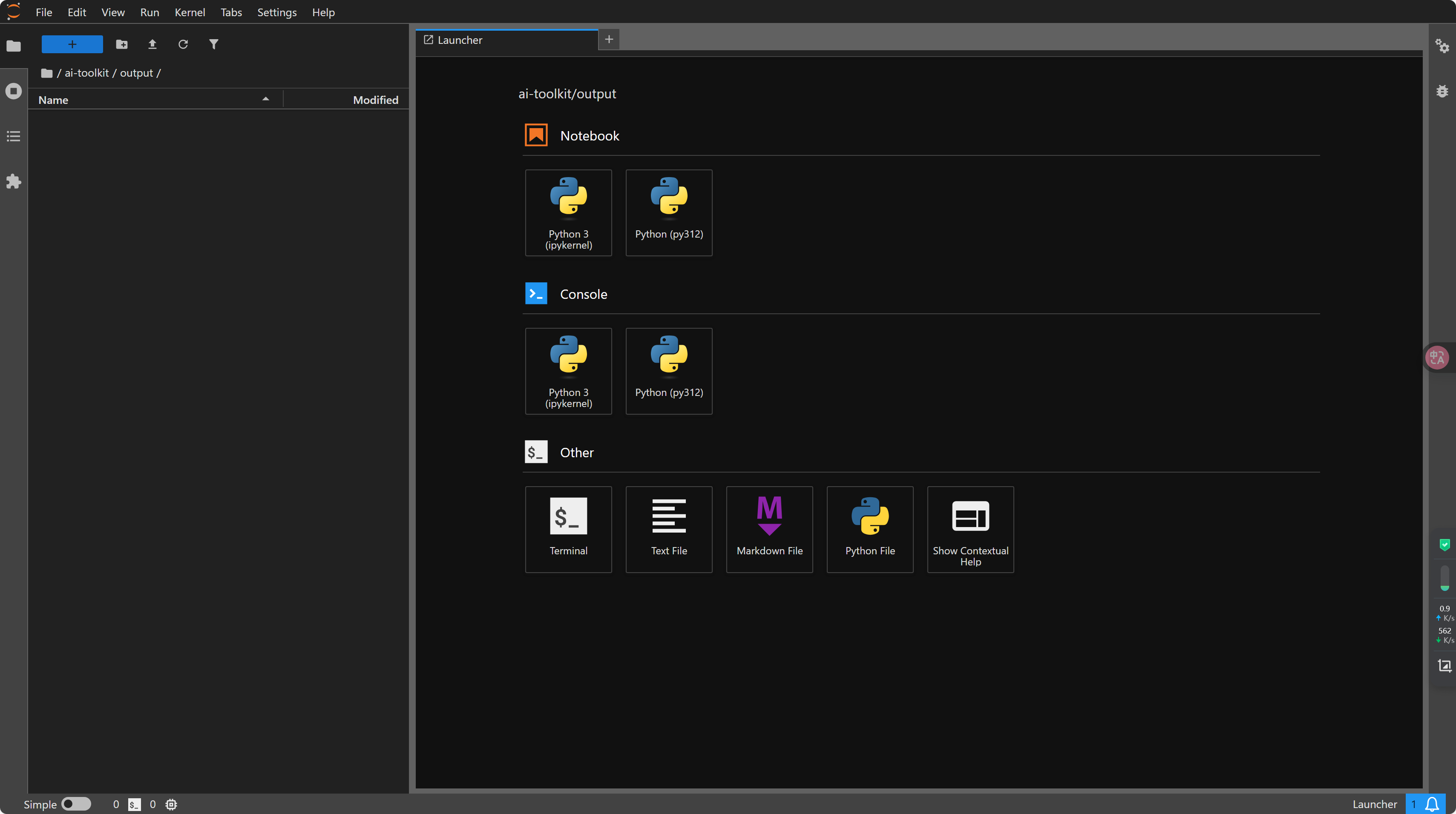This screenshot has height=814, width=1456.
Task: Open a new Terminal from launcher
Action: coord(568,529)
